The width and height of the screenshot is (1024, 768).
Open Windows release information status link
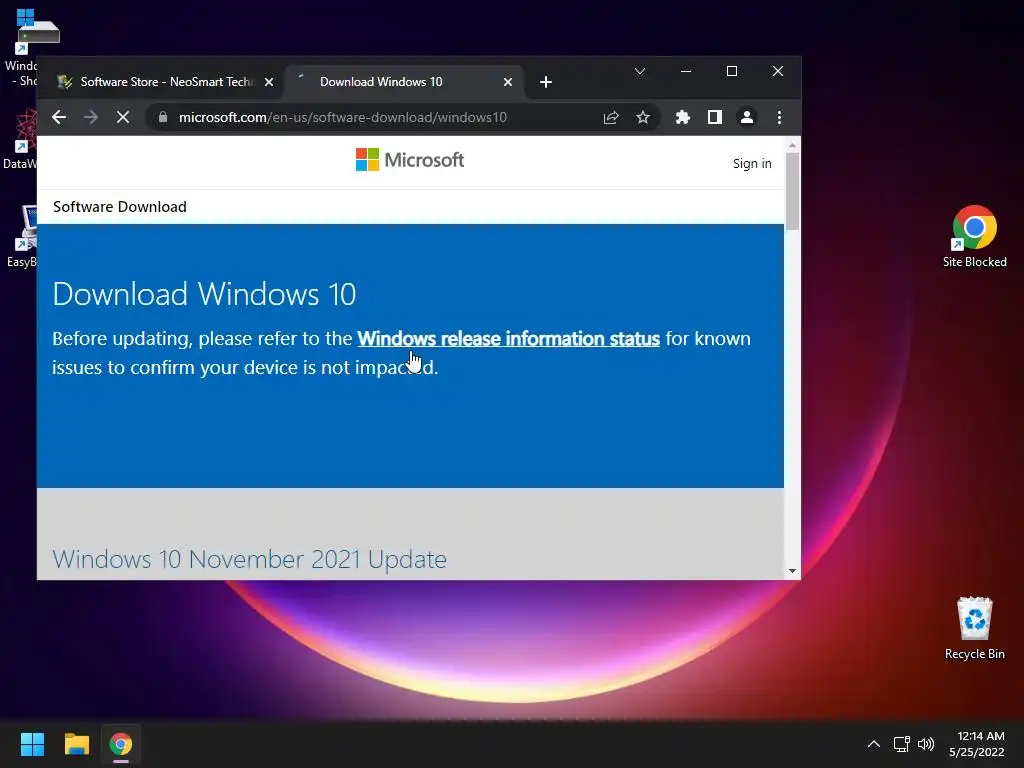pyautogui.click(x=508, y=338)
